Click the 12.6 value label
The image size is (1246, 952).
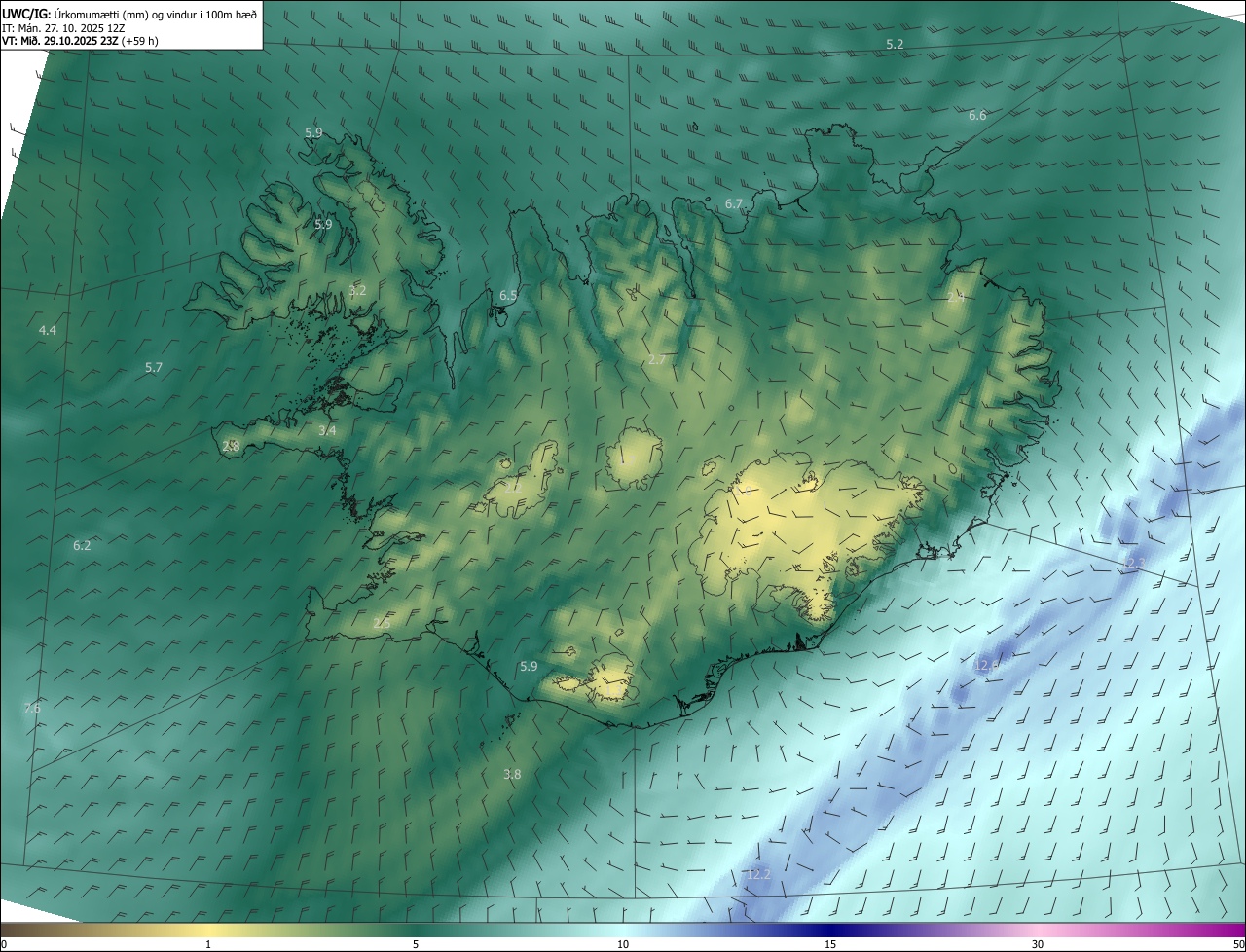[985, 666]
